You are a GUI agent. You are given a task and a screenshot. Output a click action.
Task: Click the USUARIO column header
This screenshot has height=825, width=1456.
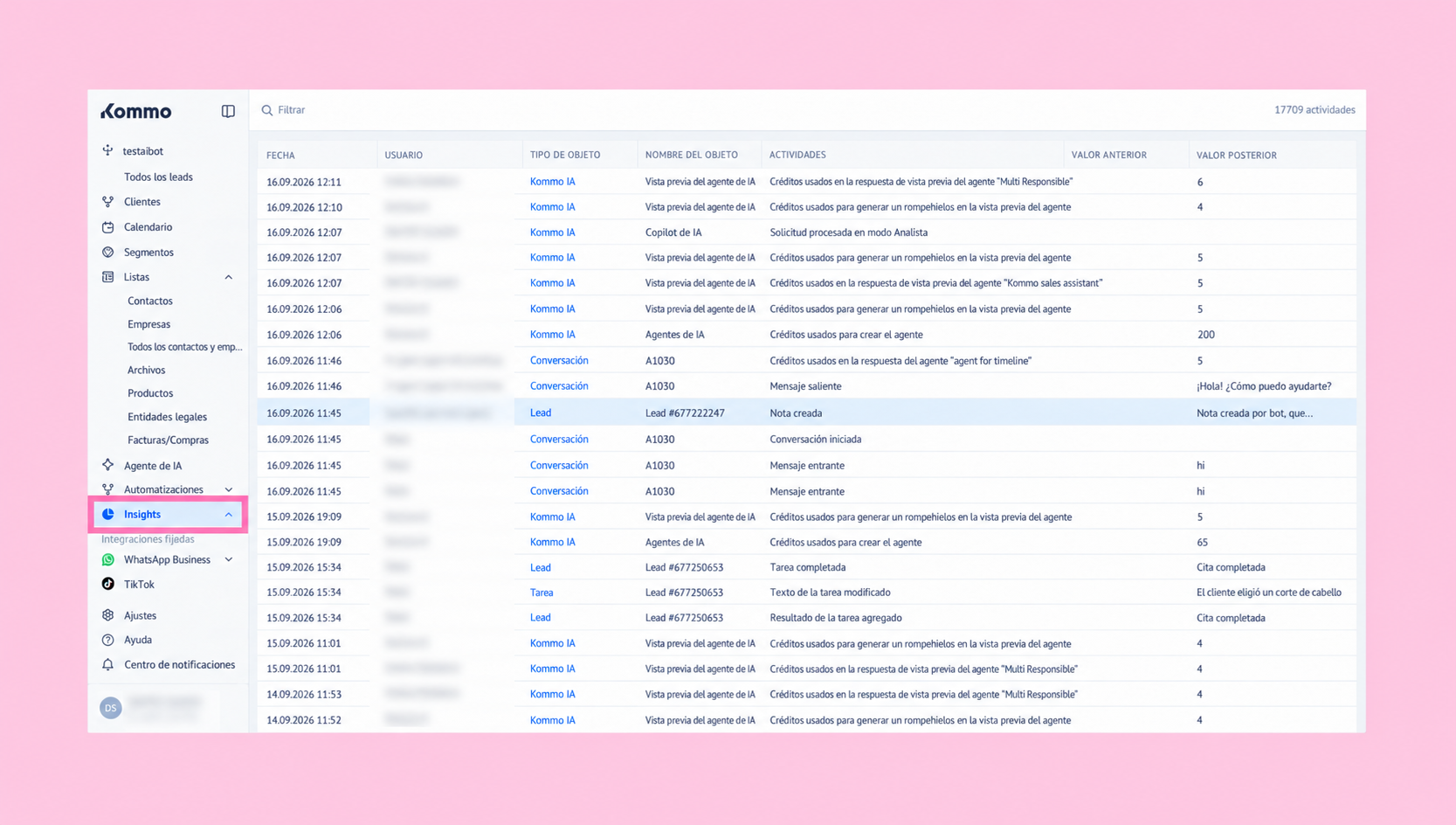(404, 155)
